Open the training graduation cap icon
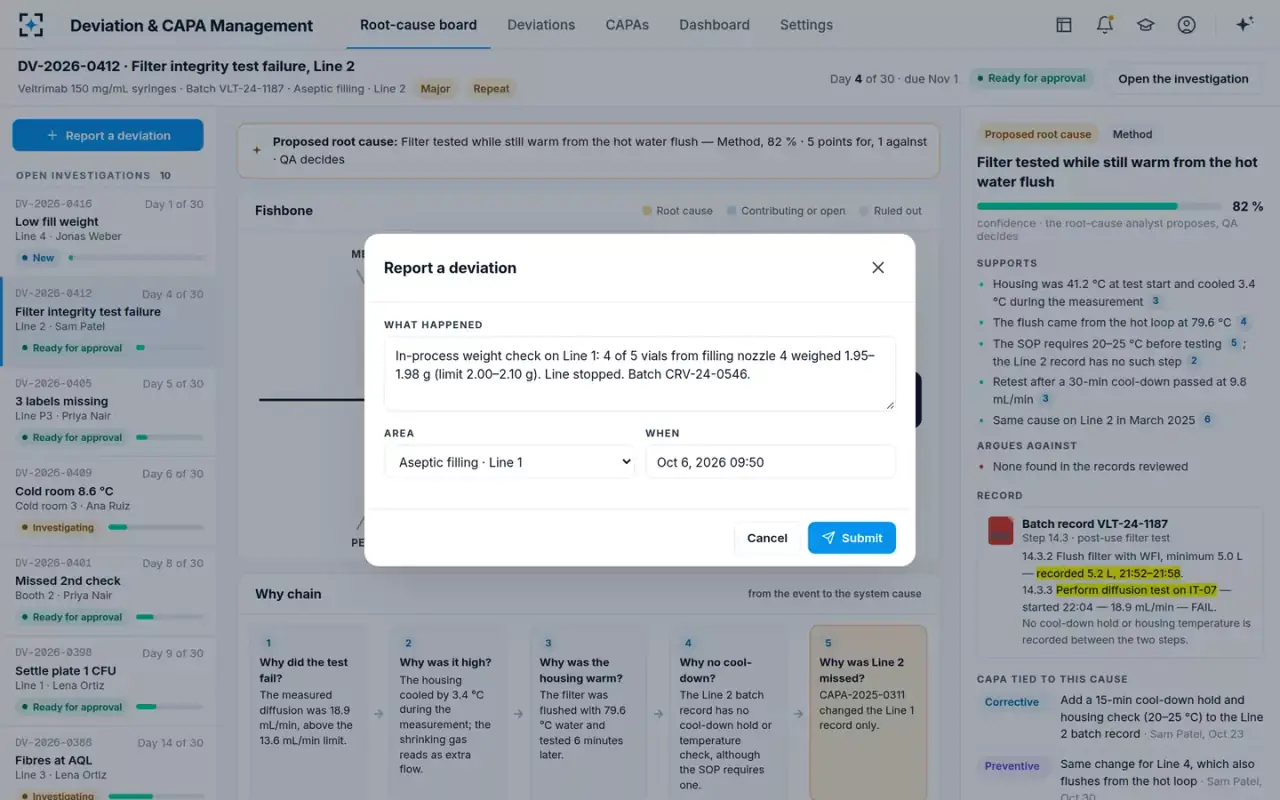 click(x=1145, y=25)
